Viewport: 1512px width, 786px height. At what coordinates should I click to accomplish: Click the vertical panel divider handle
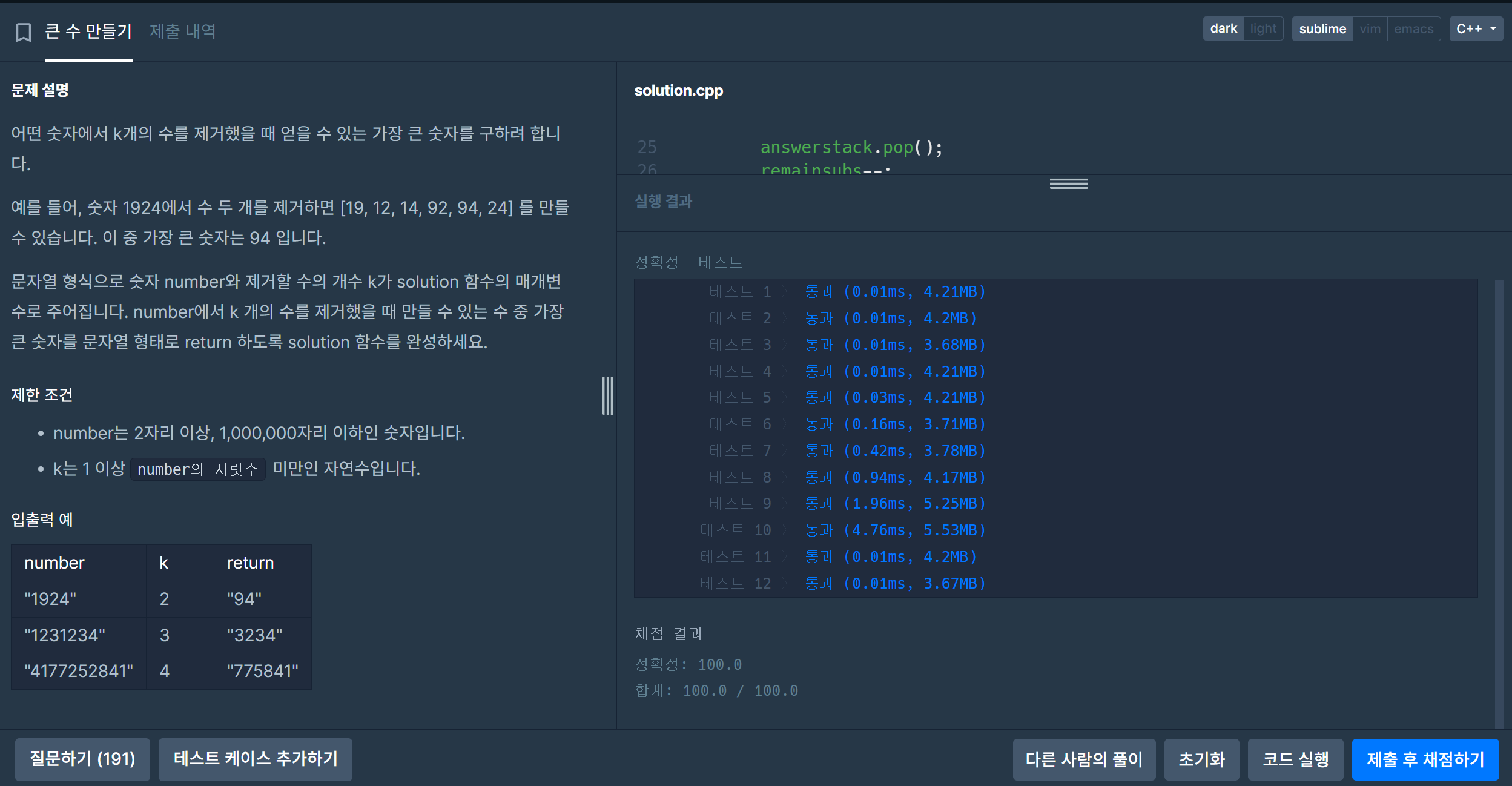[607, 395]
